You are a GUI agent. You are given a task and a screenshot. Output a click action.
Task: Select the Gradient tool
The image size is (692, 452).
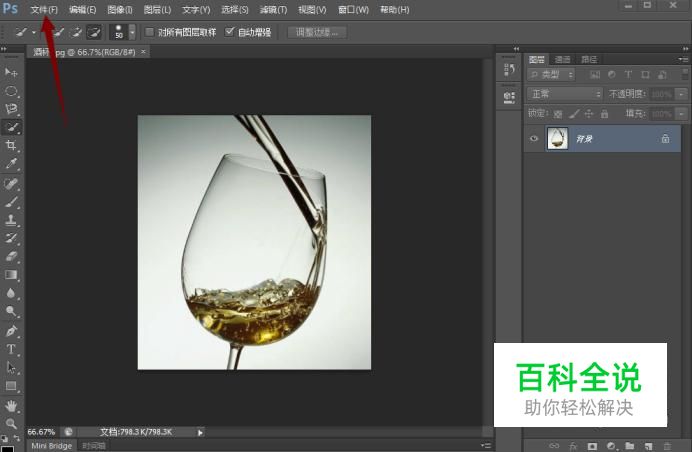pos(11,275)
